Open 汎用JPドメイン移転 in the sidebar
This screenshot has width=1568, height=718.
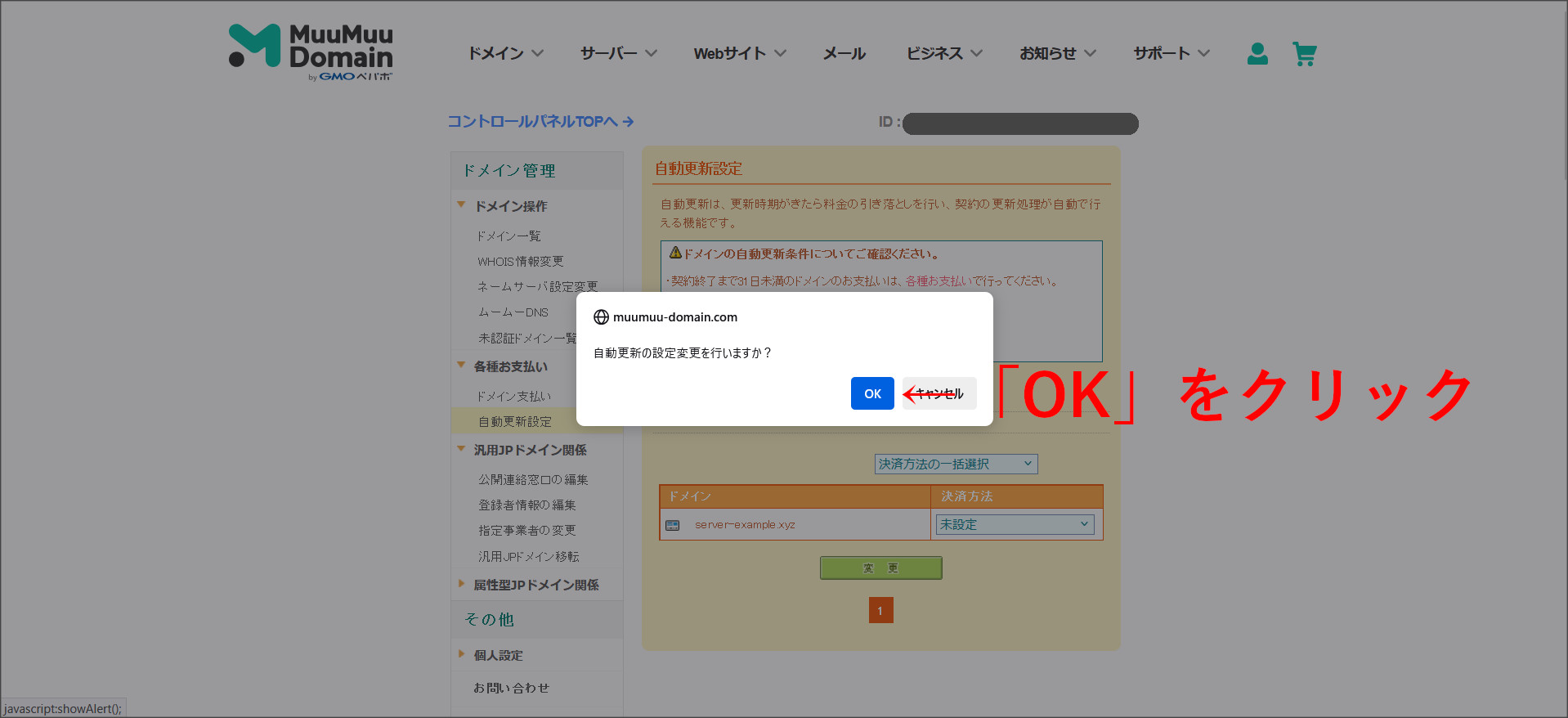click(x=529, y=556)
